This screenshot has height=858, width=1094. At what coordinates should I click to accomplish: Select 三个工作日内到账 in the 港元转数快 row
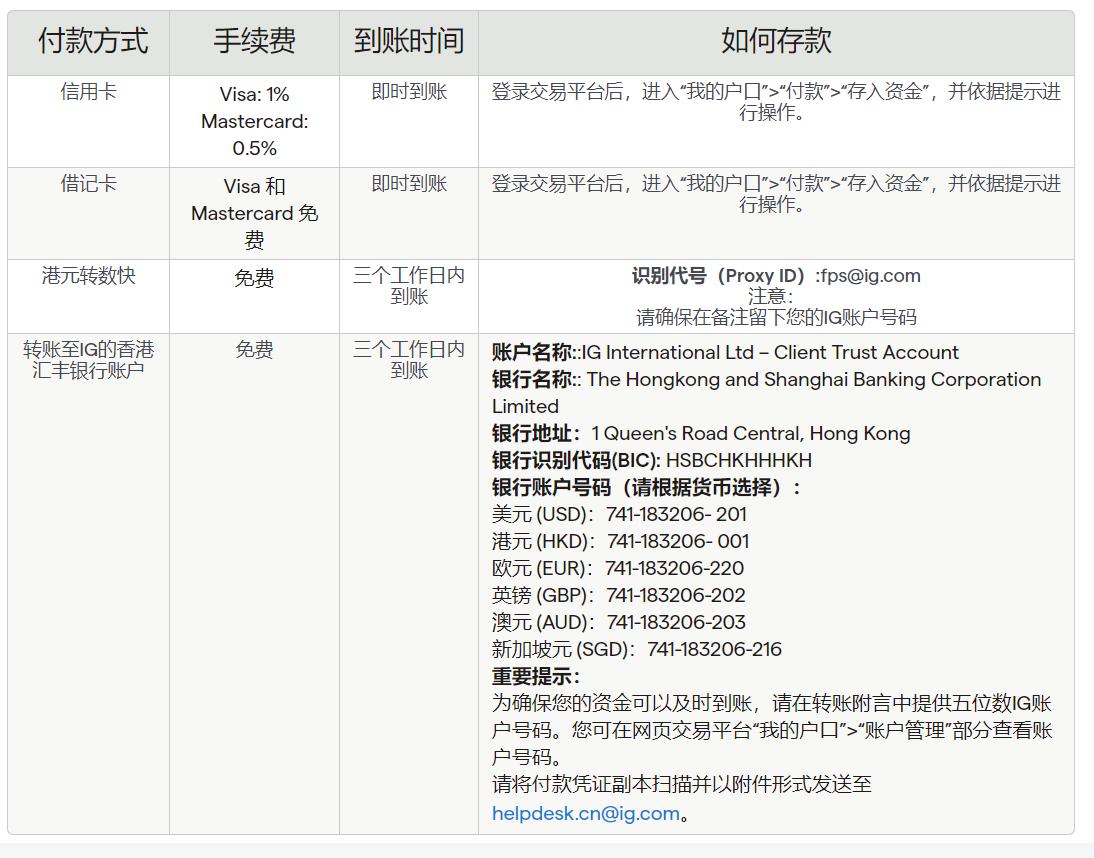[x=409, y=286]
